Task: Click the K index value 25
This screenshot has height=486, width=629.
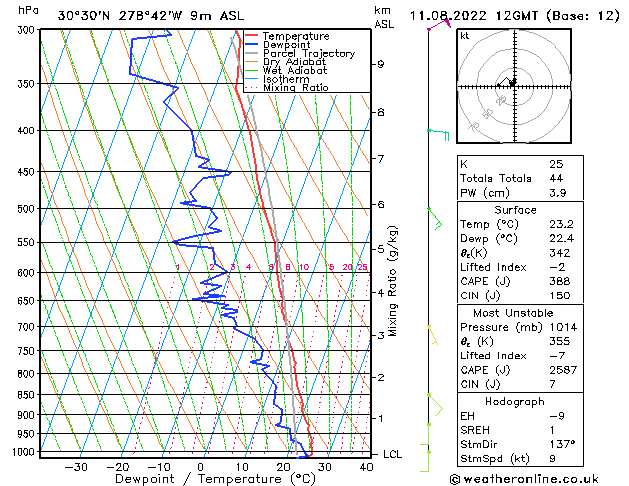Action: click(556, 164)
